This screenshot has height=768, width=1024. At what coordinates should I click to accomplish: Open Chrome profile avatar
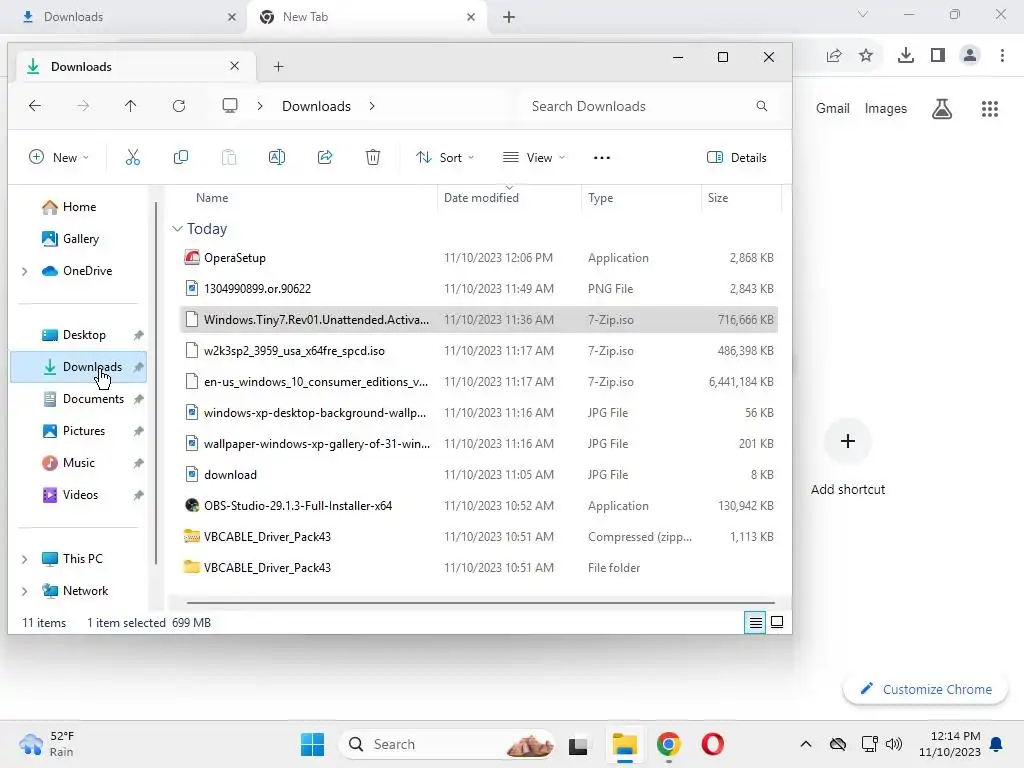[970, 56]
